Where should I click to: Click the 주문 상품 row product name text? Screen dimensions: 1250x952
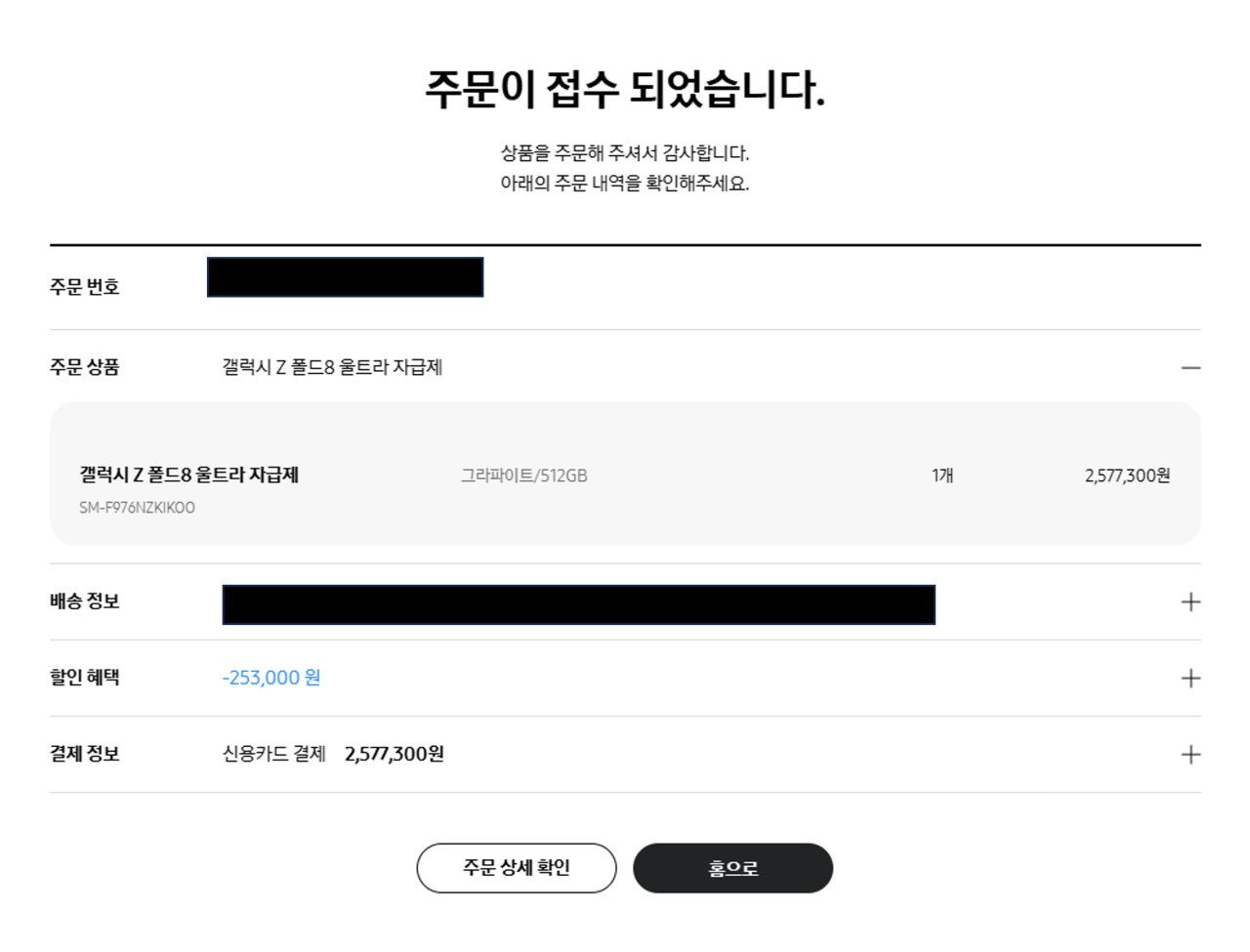point(332,367)
